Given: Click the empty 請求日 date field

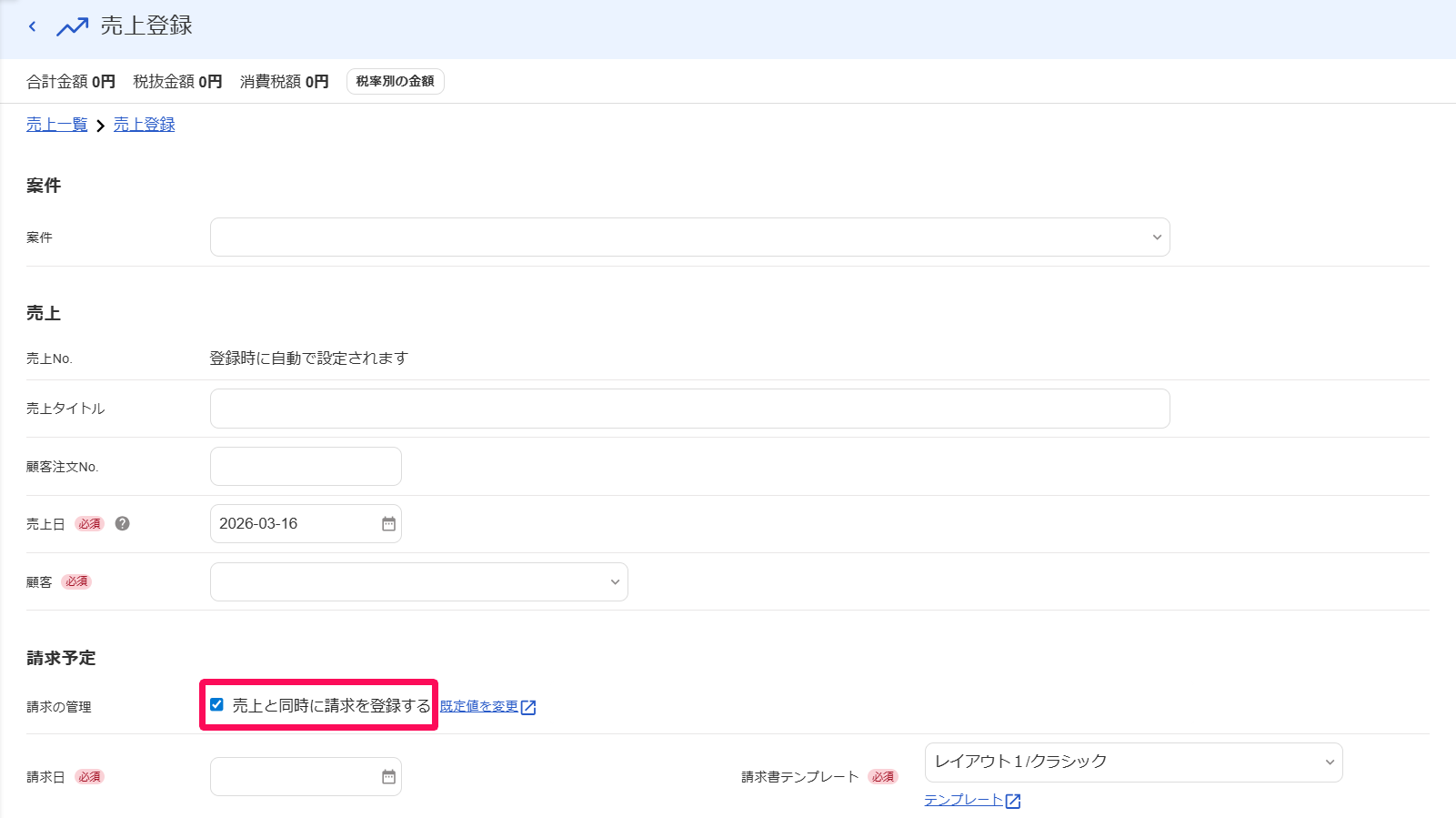Looking at the screenshot, I should (306, 777).
